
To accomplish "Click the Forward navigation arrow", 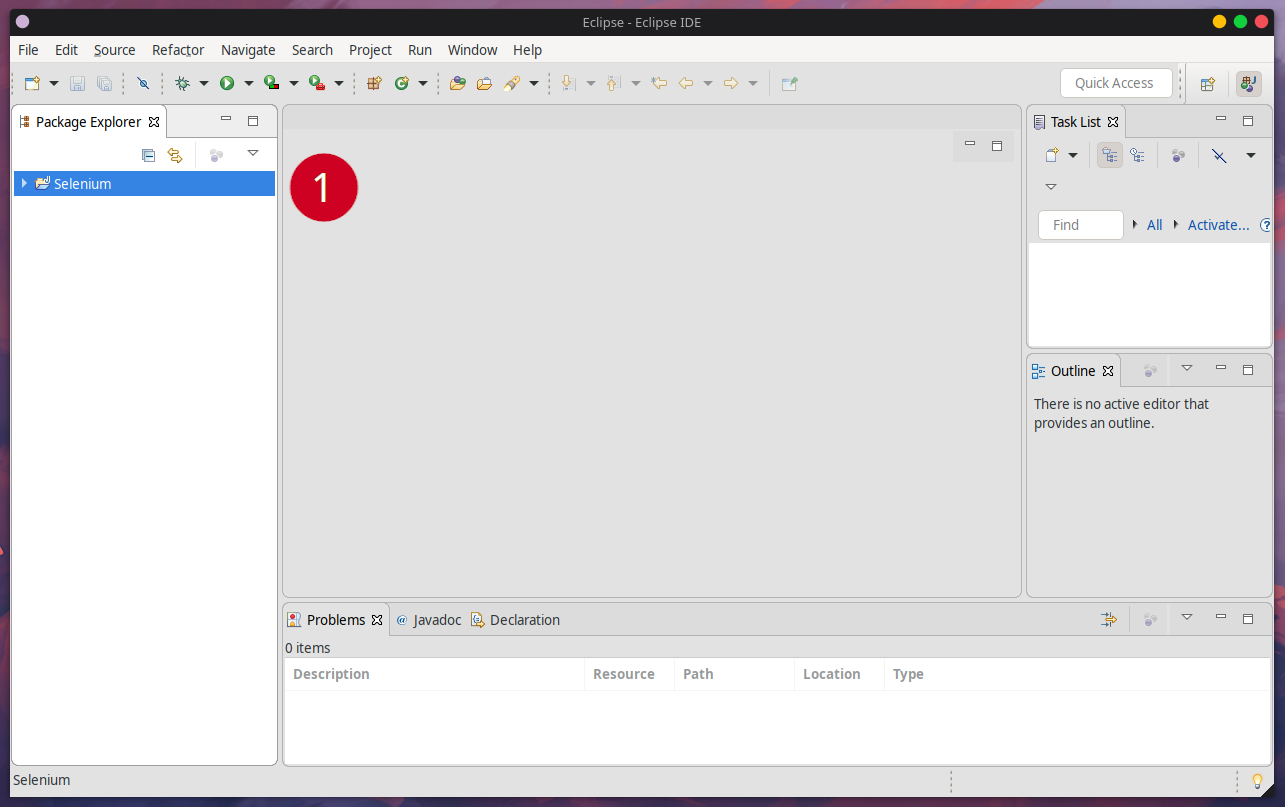I will [731, 84].
